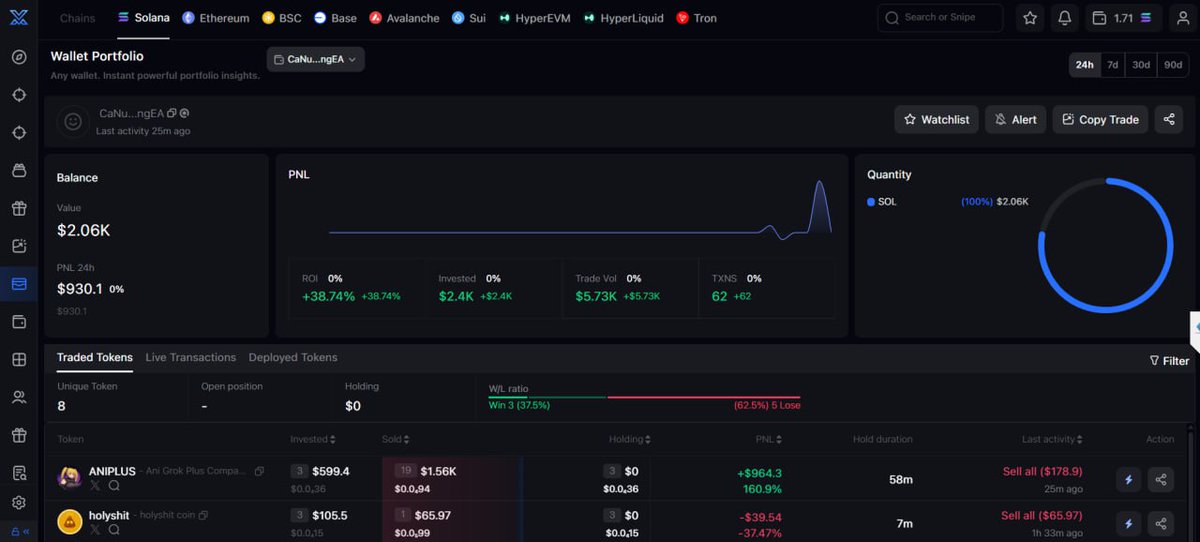Image resolution: width=1200 pixels, height=542 pixels.
Task: Click the win/loss ratio bar
Action: point(645,397)
